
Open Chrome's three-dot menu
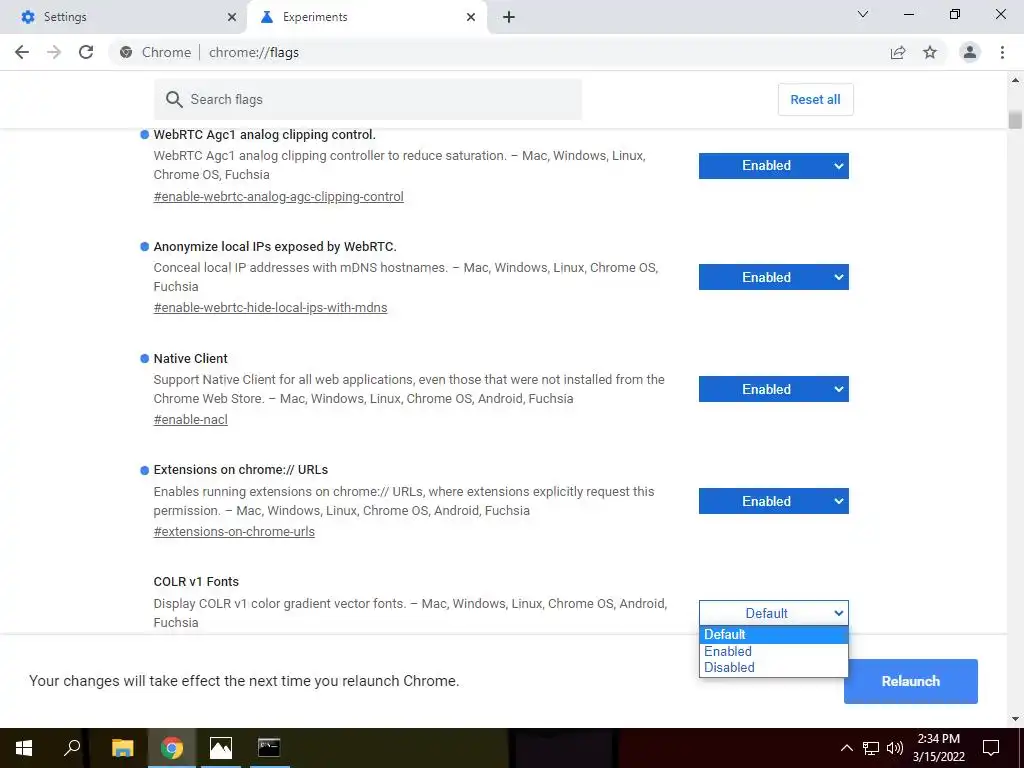tap(1002, 52)
